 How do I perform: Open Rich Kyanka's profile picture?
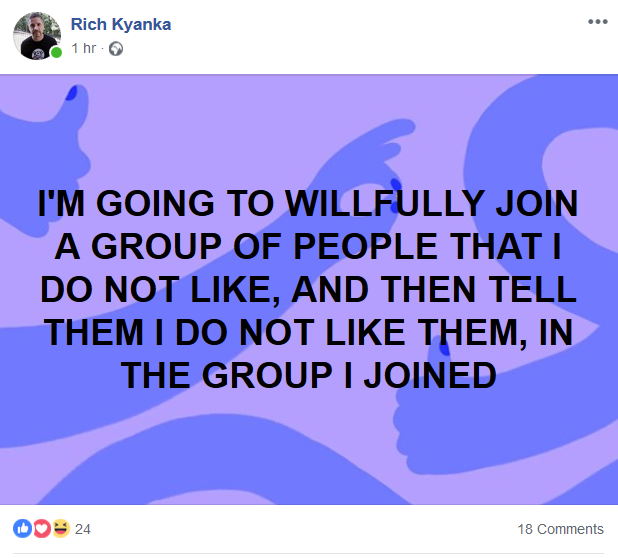[x=37, y=36]
